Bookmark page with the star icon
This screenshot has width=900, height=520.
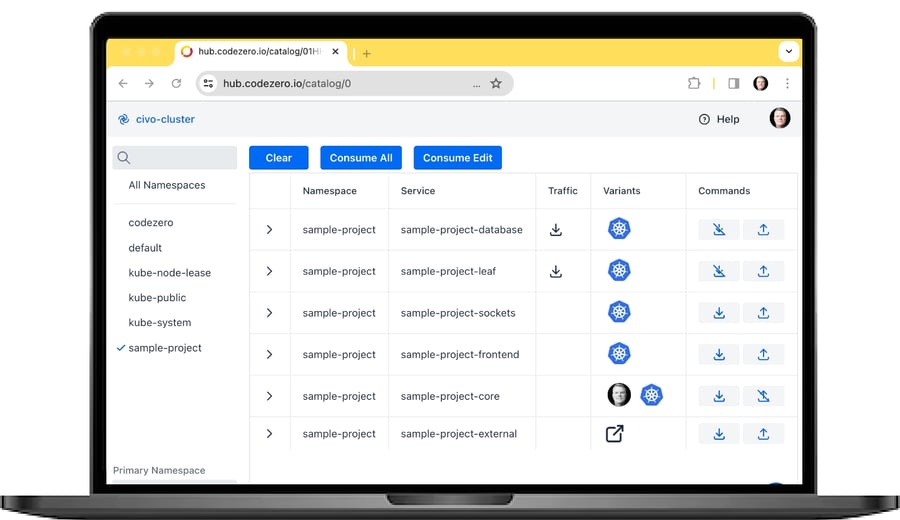tap(496, 84)
